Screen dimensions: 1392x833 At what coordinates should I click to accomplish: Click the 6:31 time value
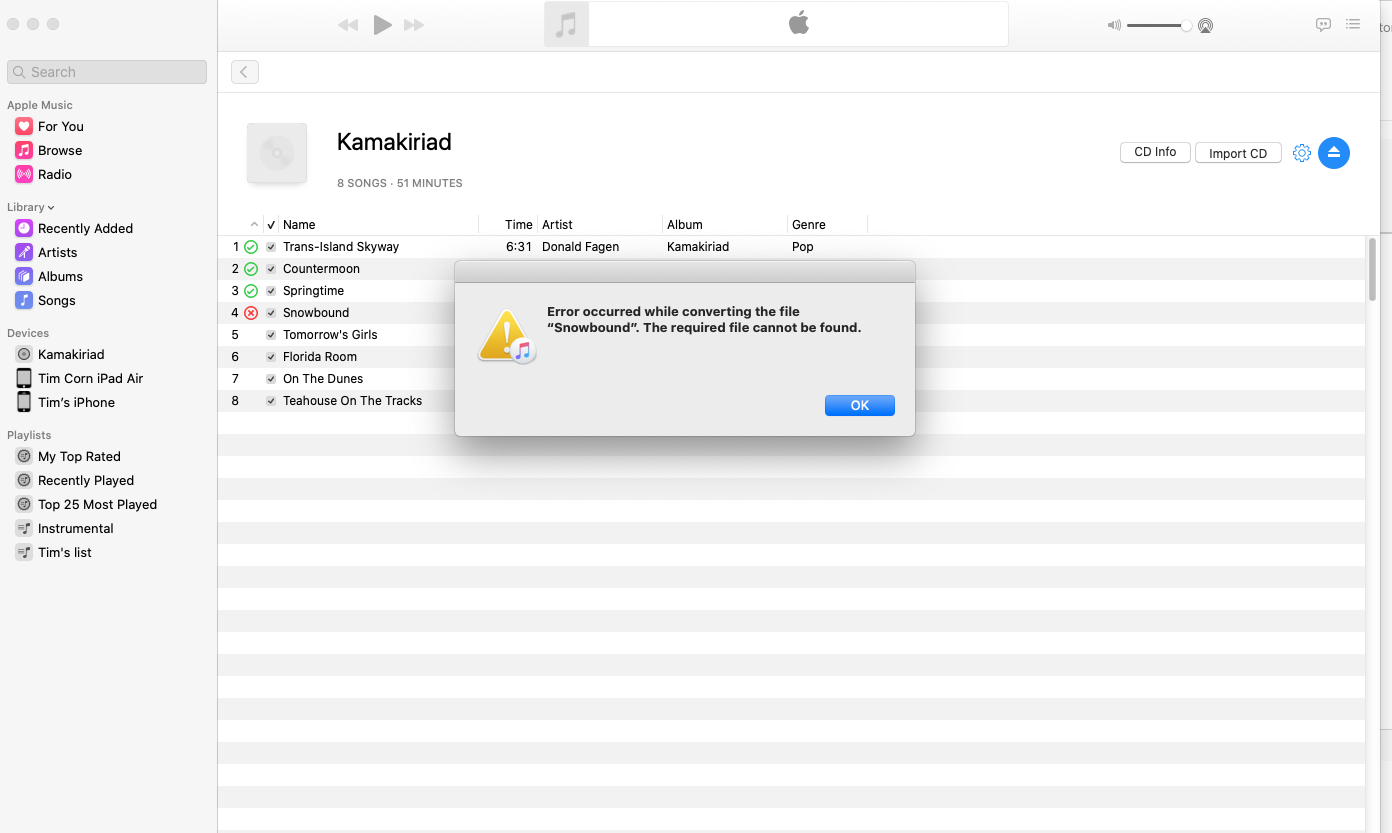(519, 247)
